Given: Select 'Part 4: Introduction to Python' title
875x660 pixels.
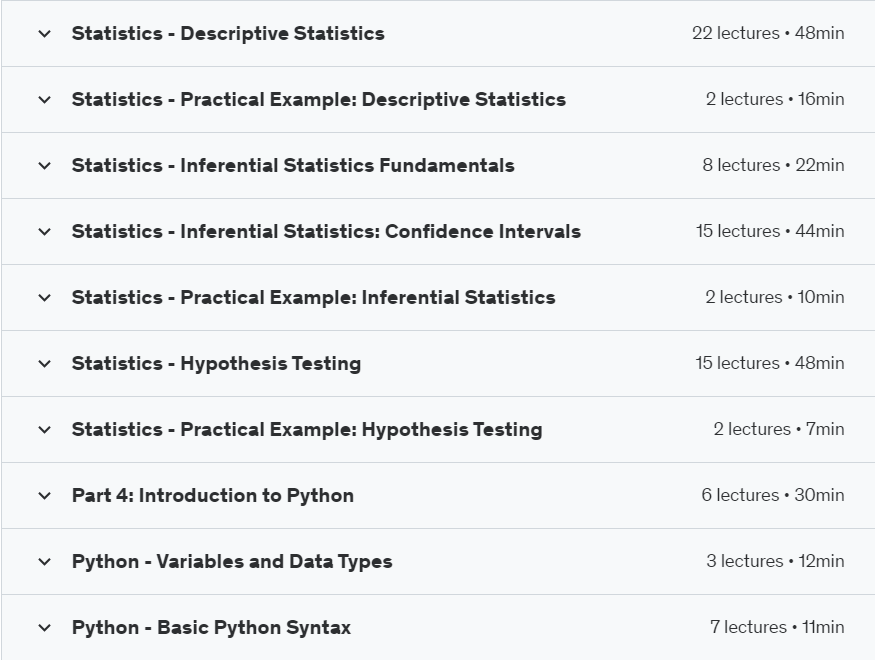Looking at the screenshot, I should click(x=212, y=496).
